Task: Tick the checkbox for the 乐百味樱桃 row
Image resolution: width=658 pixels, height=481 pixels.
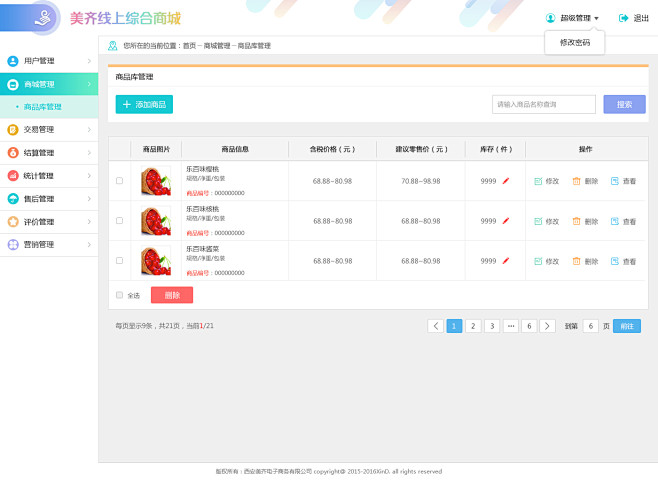Action: (x=120, y=181)
